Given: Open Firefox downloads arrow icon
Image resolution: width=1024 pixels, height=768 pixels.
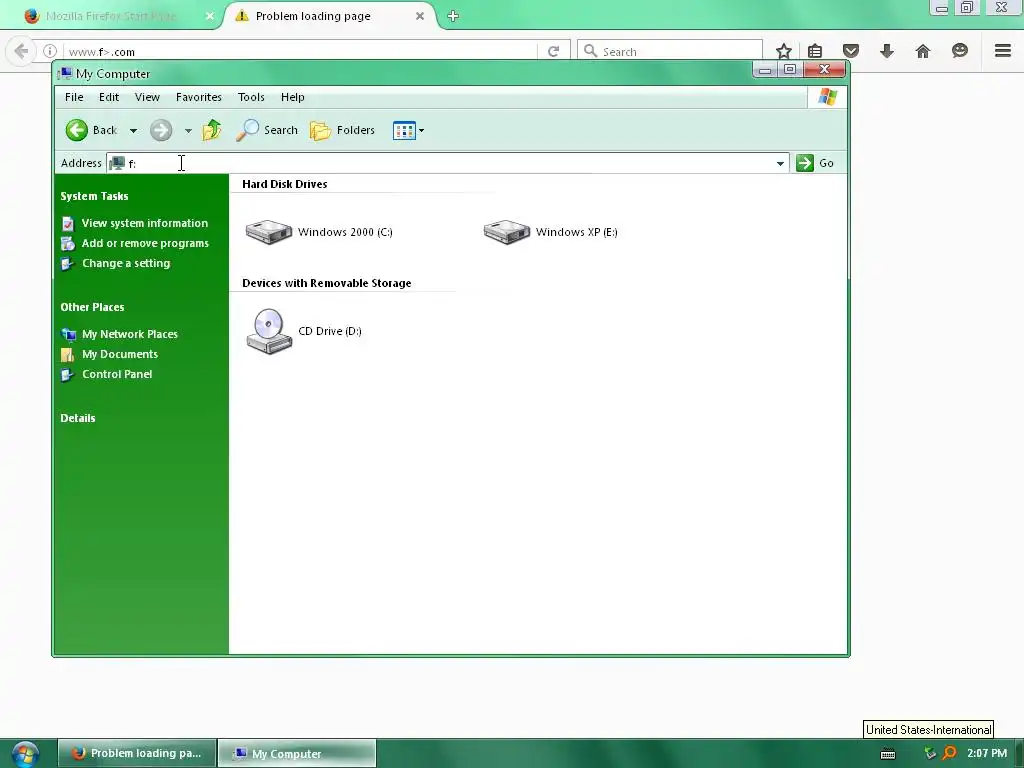Looking at the screenshot, I should point(886,51).
